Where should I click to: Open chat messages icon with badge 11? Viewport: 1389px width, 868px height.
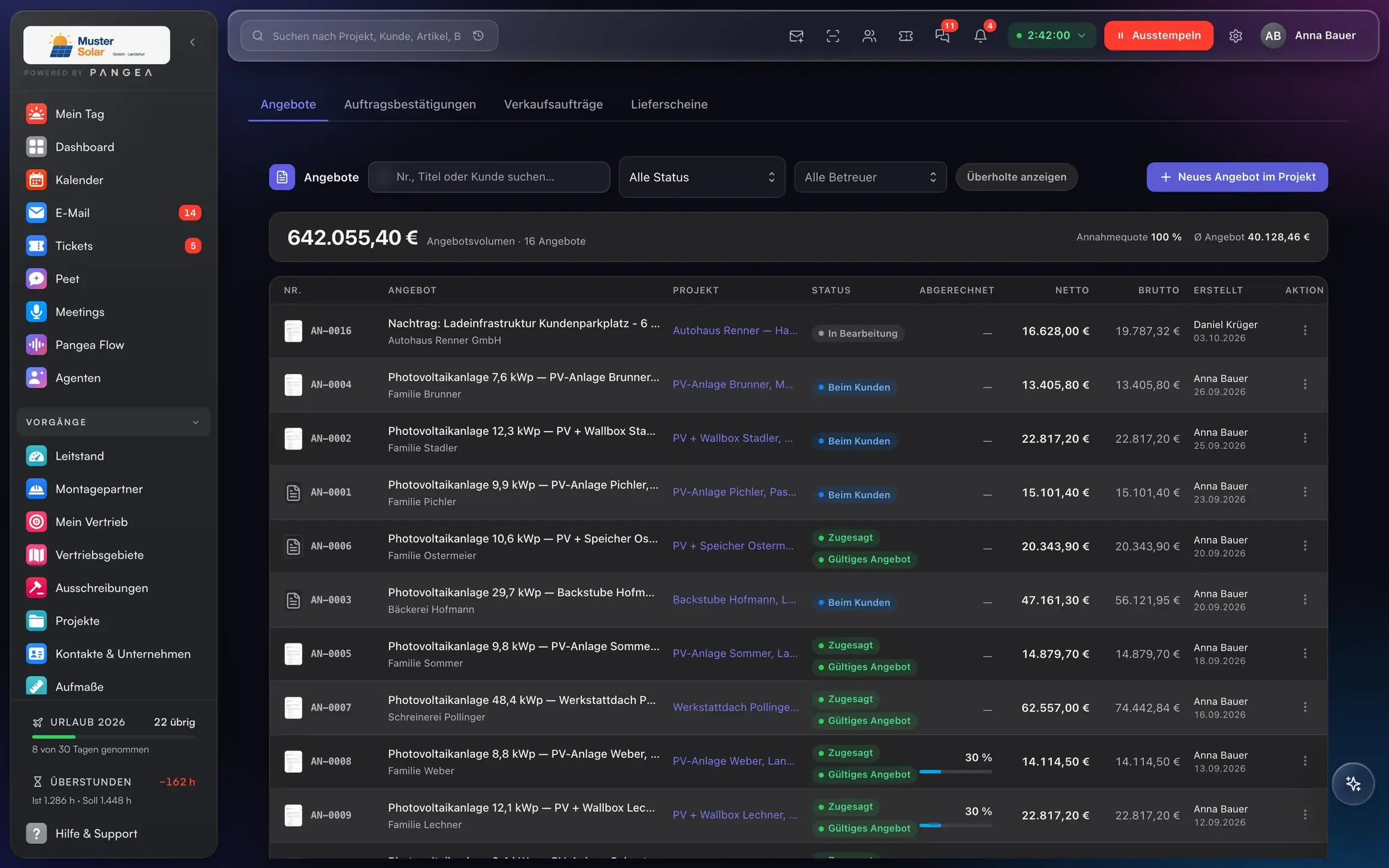942,36
